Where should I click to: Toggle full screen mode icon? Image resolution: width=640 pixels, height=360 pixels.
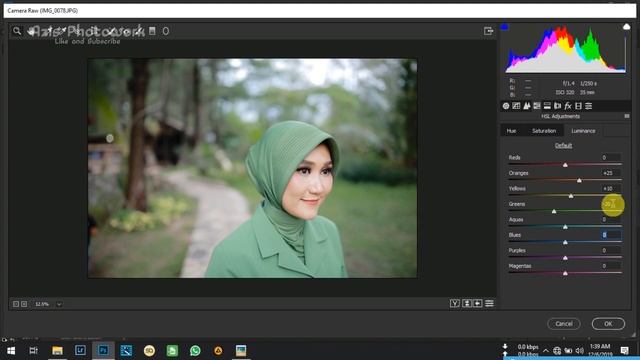tap(488, 31)
